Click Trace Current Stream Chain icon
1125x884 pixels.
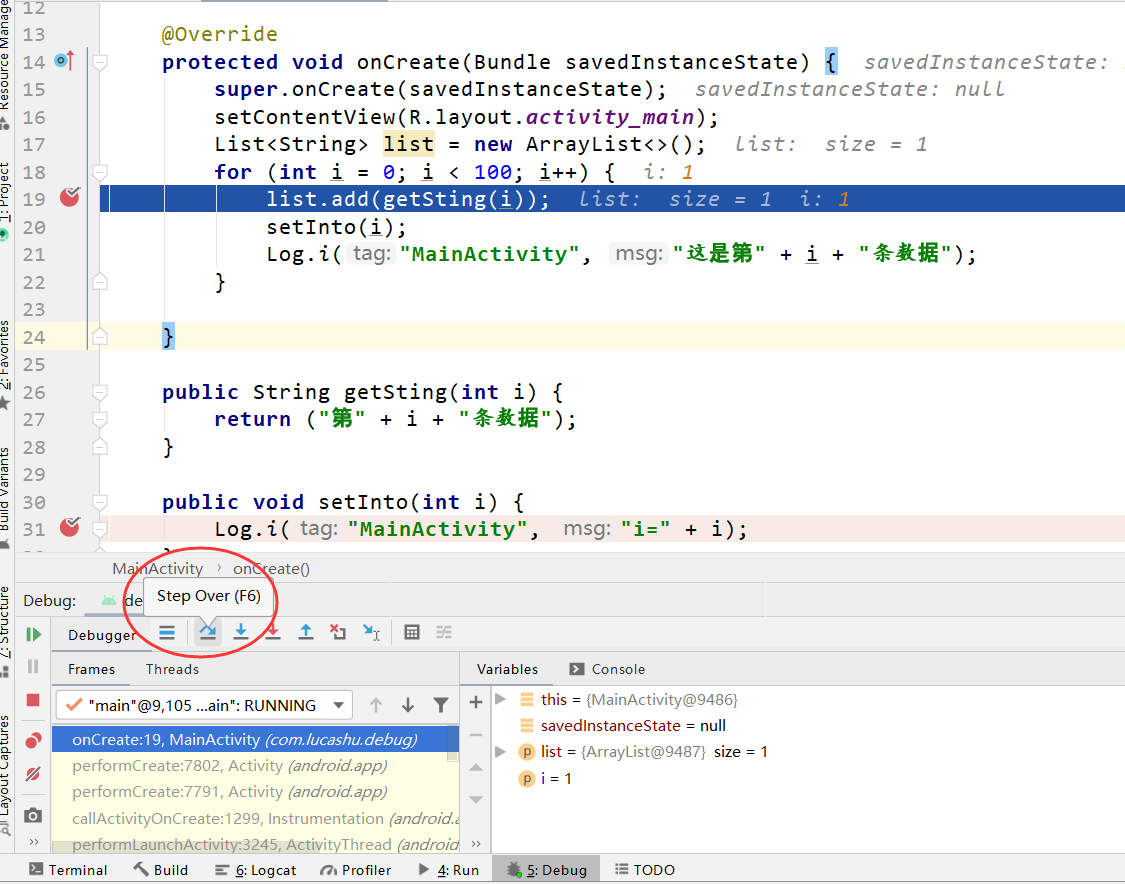point(444,632)
